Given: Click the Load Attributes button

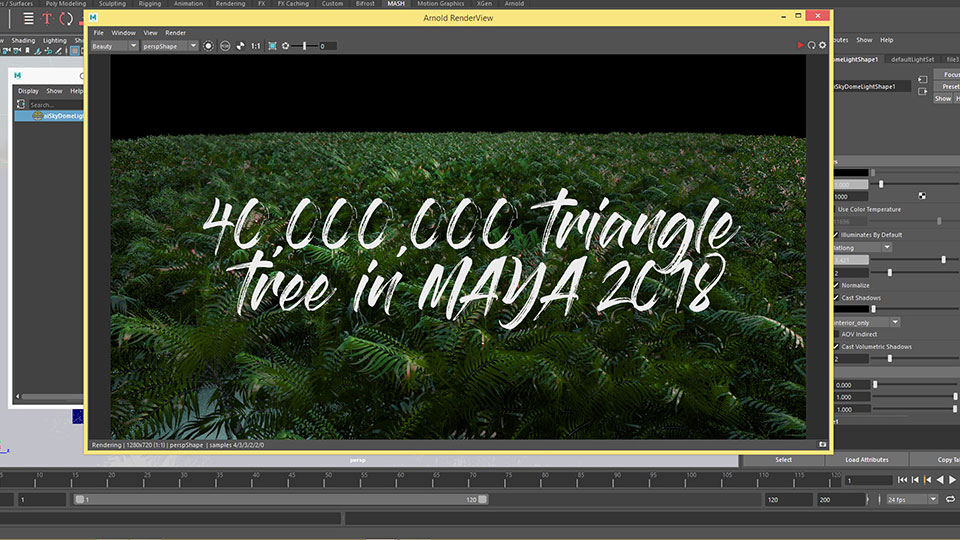Looking at the screenshot, I should coord(866,460).
